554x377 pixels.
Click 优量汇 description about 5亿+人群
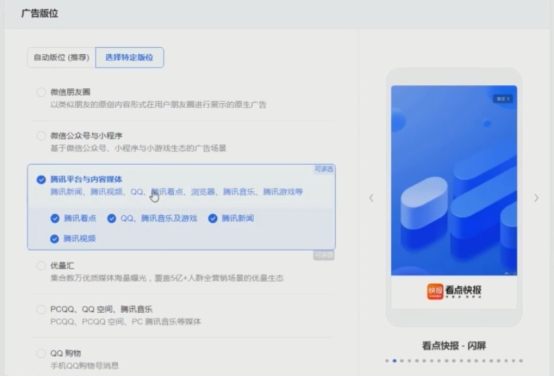click(167, 278)
